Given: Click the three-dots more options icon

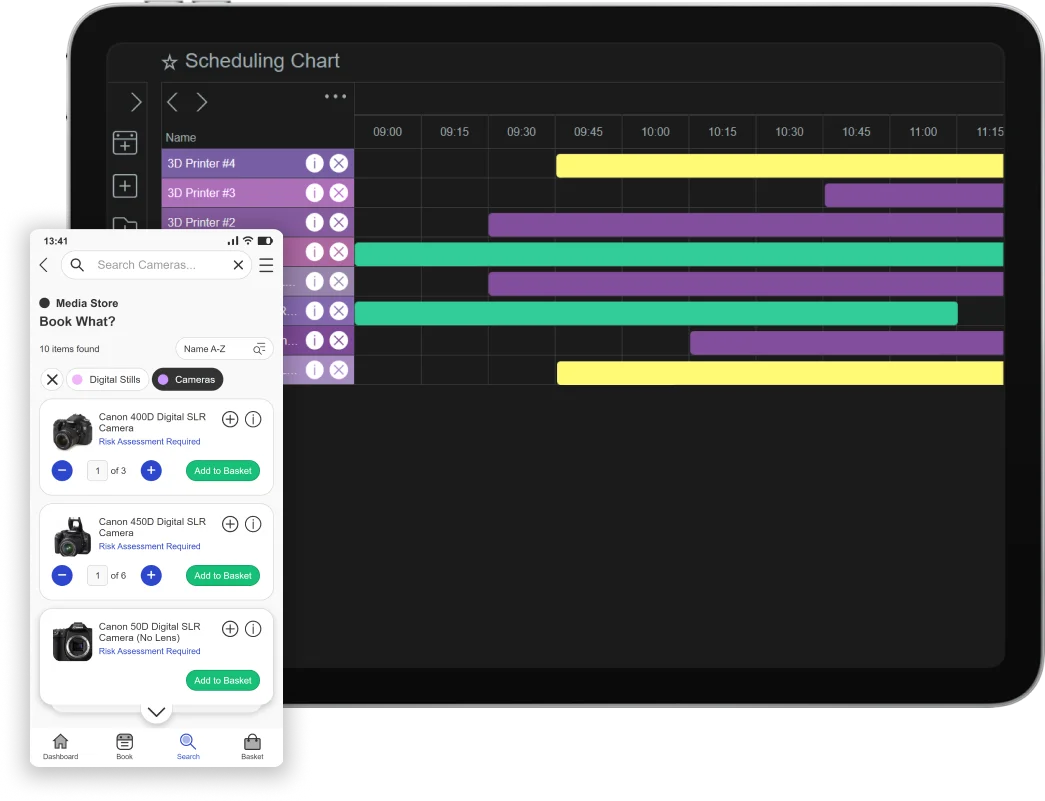Looking at the screenshot, I should [x=335, y=97].
